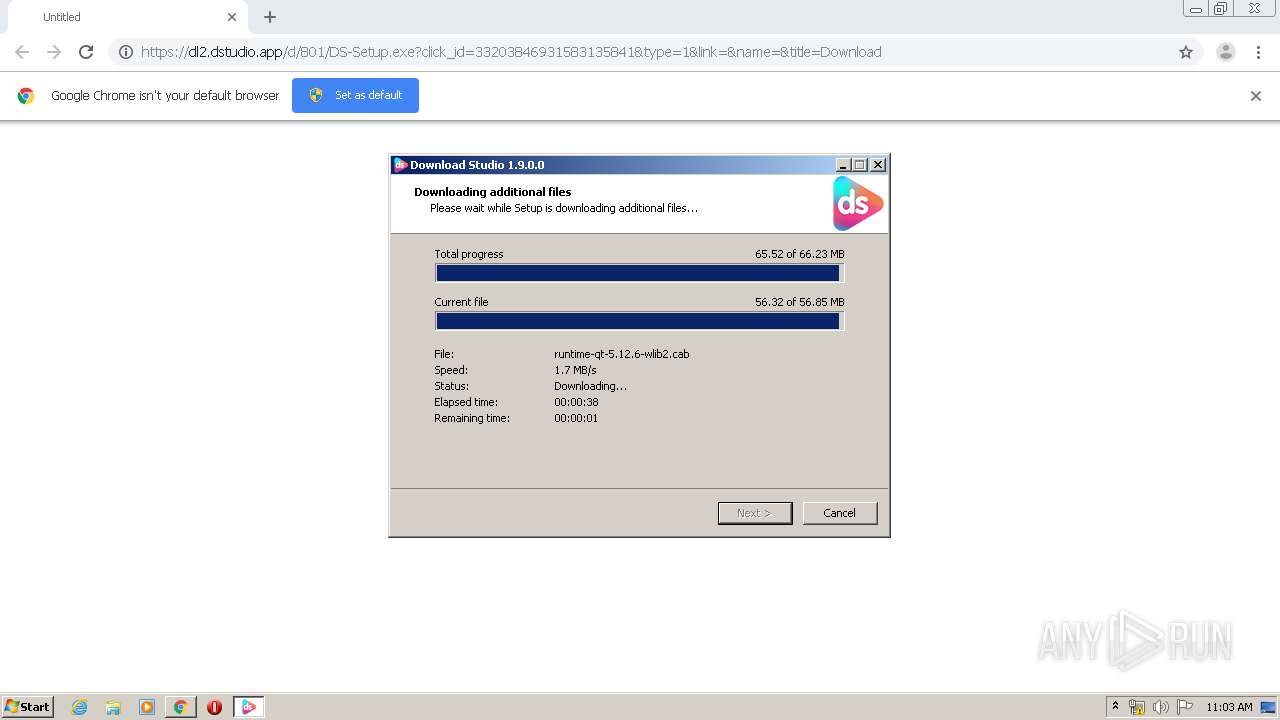Click the Set as default button
Viewport: 1280px width, 720px height.
pos(355,95)
